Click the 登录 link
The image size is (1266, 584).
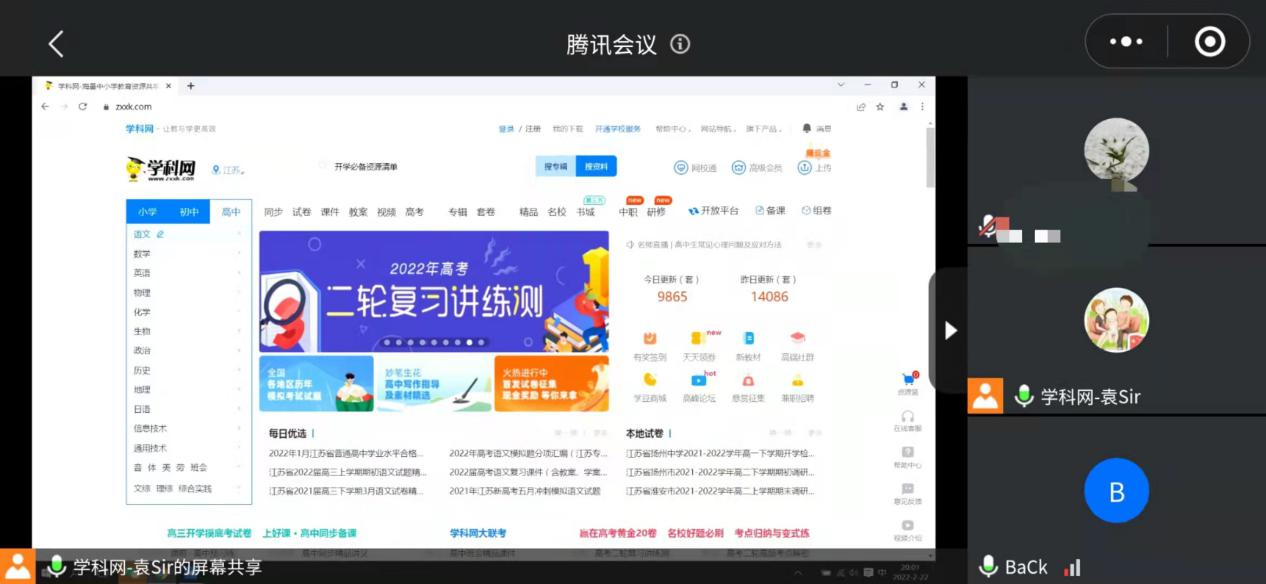pos(506,128)
